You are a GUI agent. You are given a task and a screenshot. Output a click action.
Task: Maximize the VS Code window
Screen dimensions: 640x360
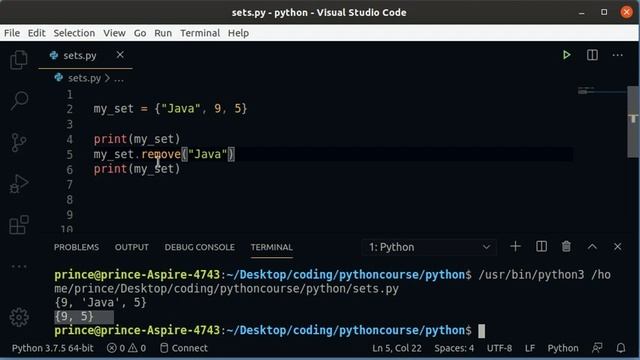point(604,12)
